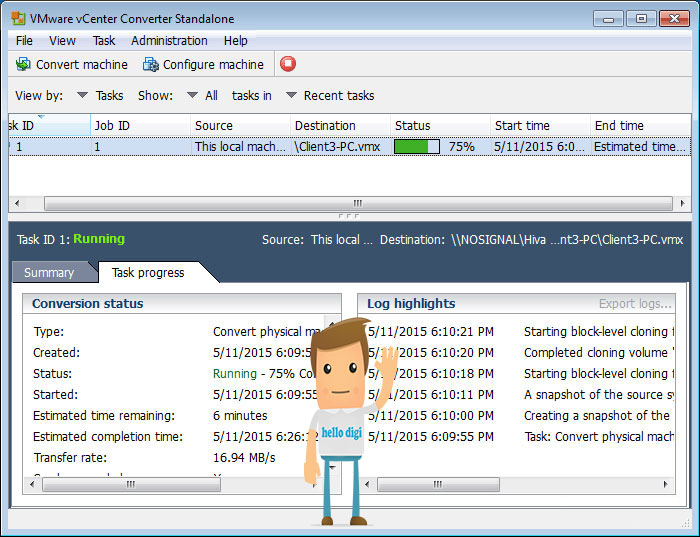Viewport: 700px width, 537px height.
Task: Click the Configure machine toolbar icon
Action: 150,64
